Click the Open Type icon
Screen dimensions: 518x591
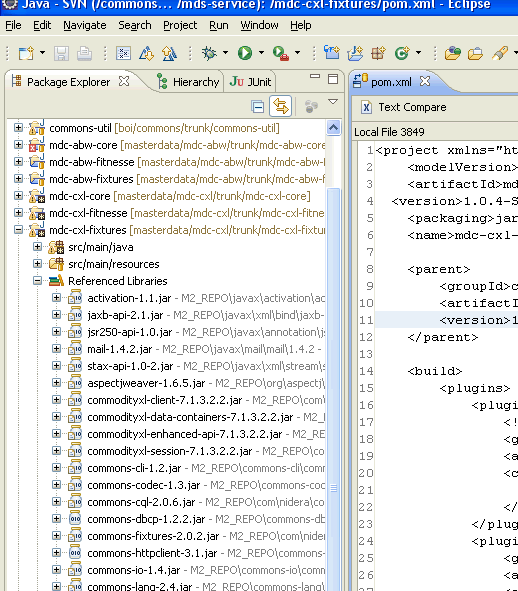coord(453,53)
